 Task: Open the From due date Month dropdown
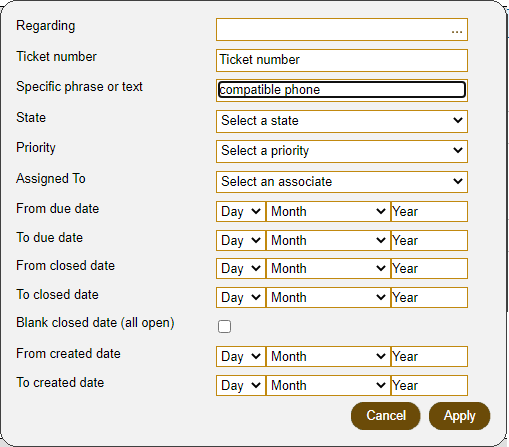click(328, 211)
